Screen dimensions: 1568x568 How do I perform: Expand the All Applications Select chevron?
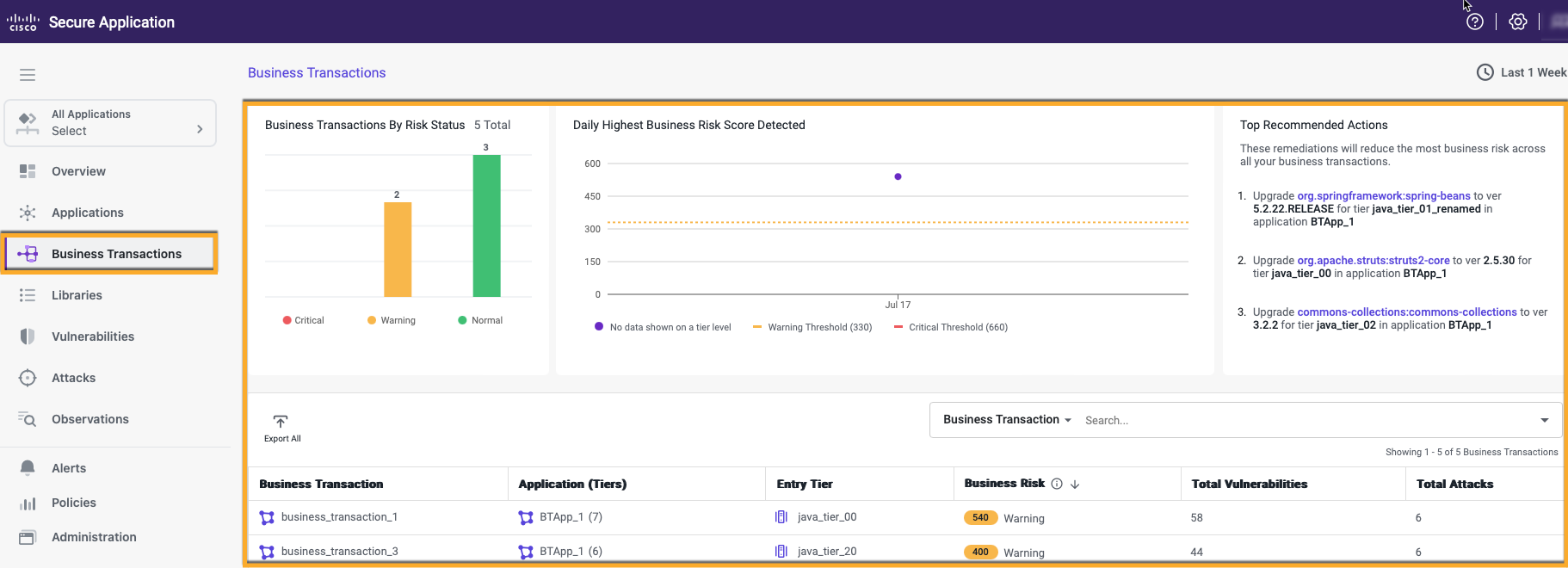click(200, 129)
